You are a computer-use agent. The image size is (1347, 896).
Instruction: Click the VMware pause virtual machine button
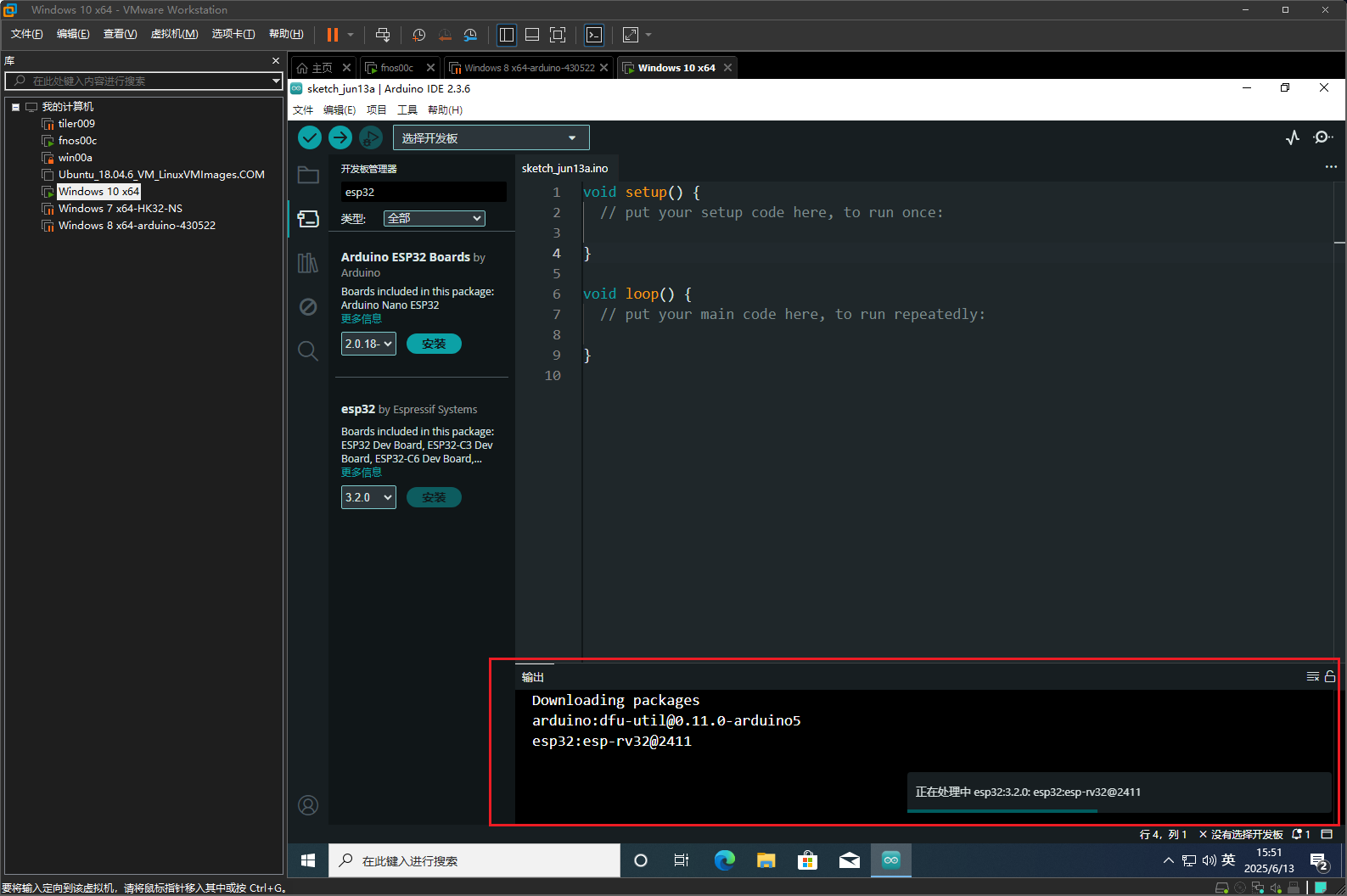pos(333,35)
